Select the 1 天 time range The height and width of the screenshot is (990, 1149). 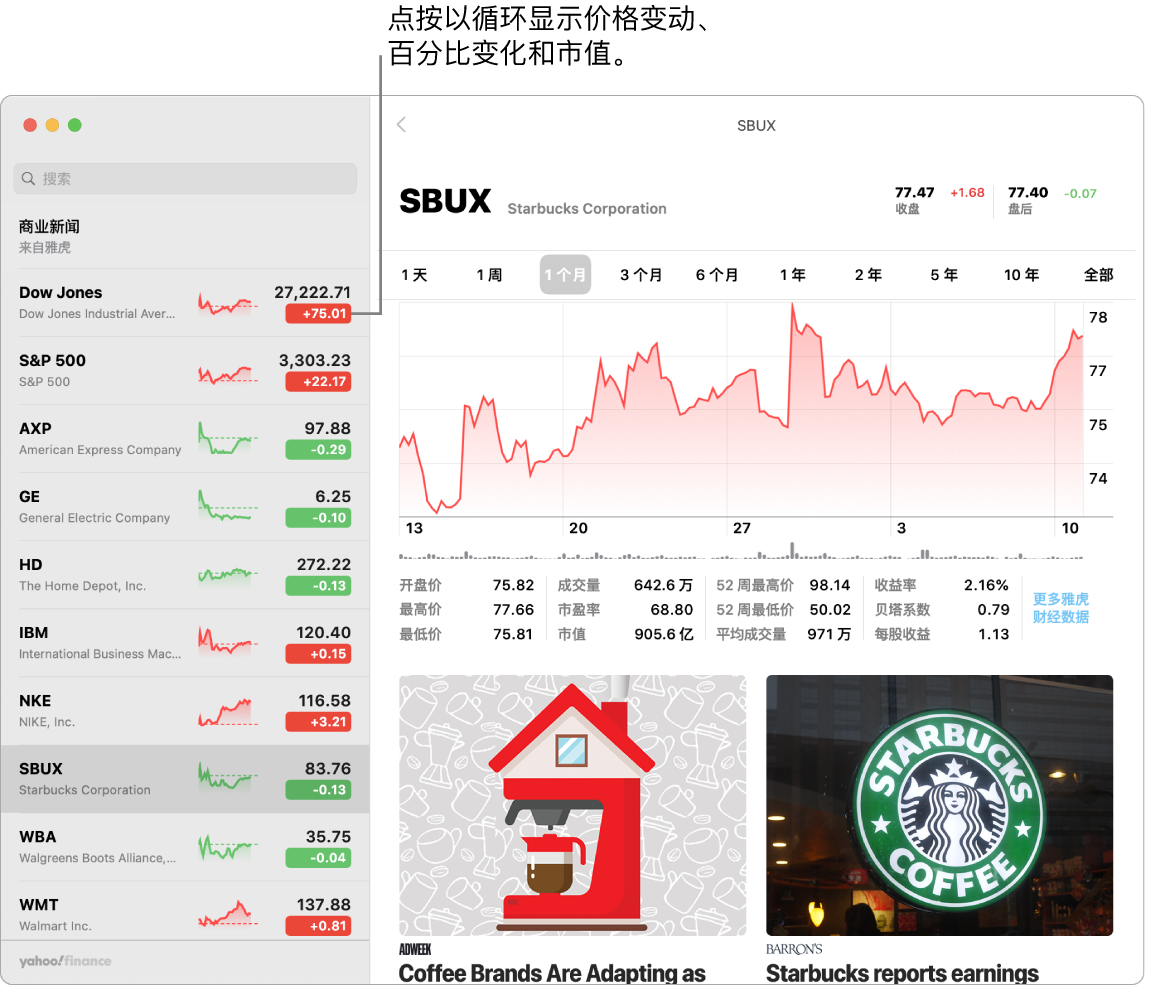[414, 275]
